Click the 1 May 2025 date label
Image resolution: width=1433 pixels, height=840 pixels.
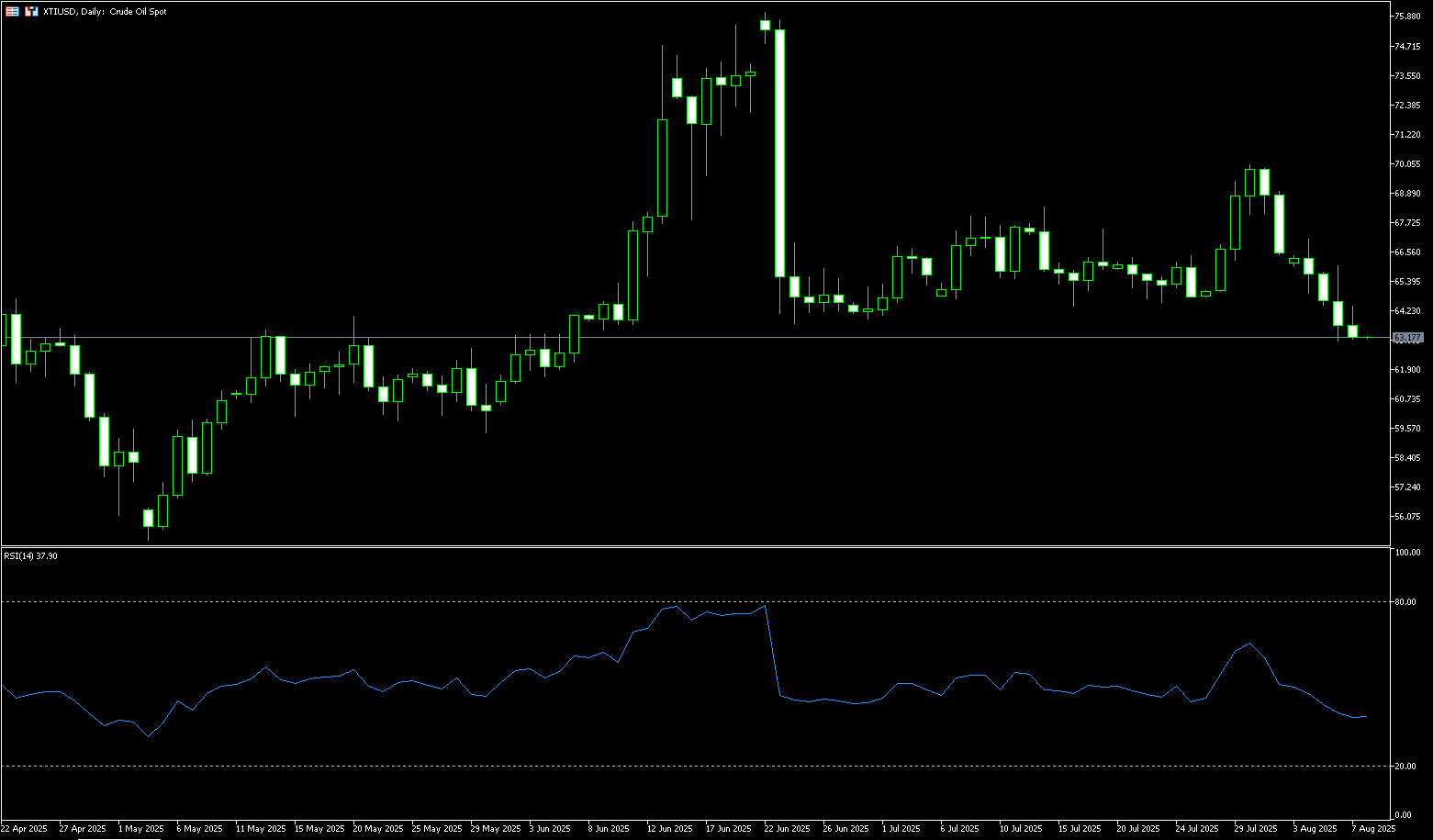point(142,828)
